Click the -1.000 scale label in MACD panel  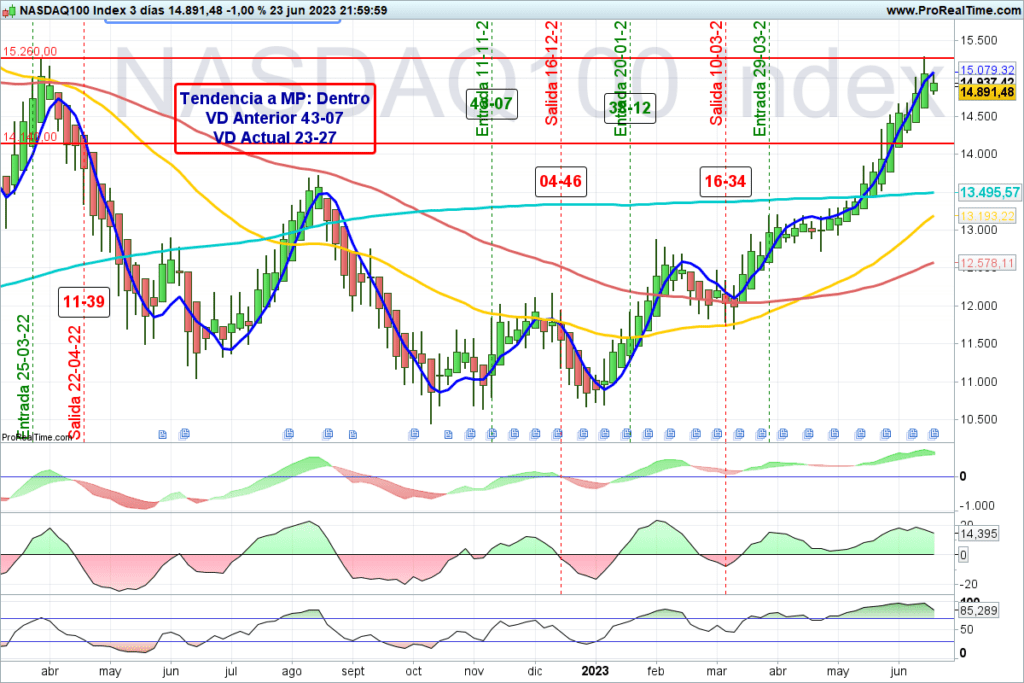[976, 506]
